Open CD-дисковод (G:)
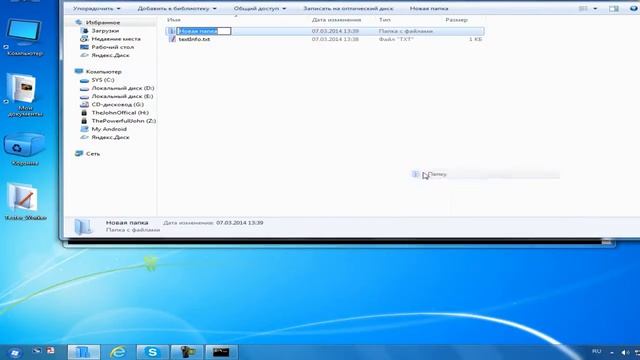 tap(117, 104)
